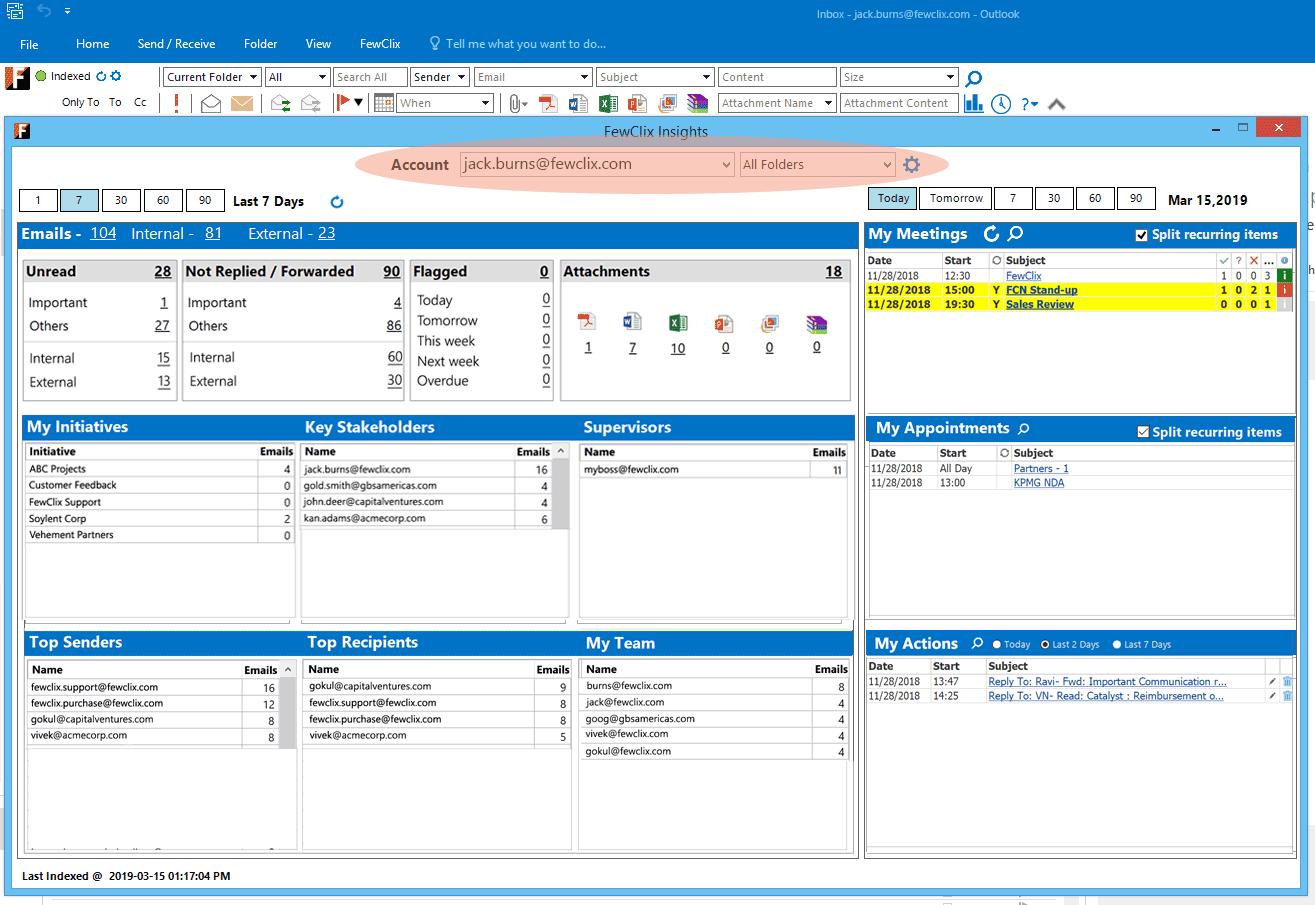The image size is (1315, 905).
Task: Filter replied emails with green arrow envelope icon
Action: coord(281,103)
